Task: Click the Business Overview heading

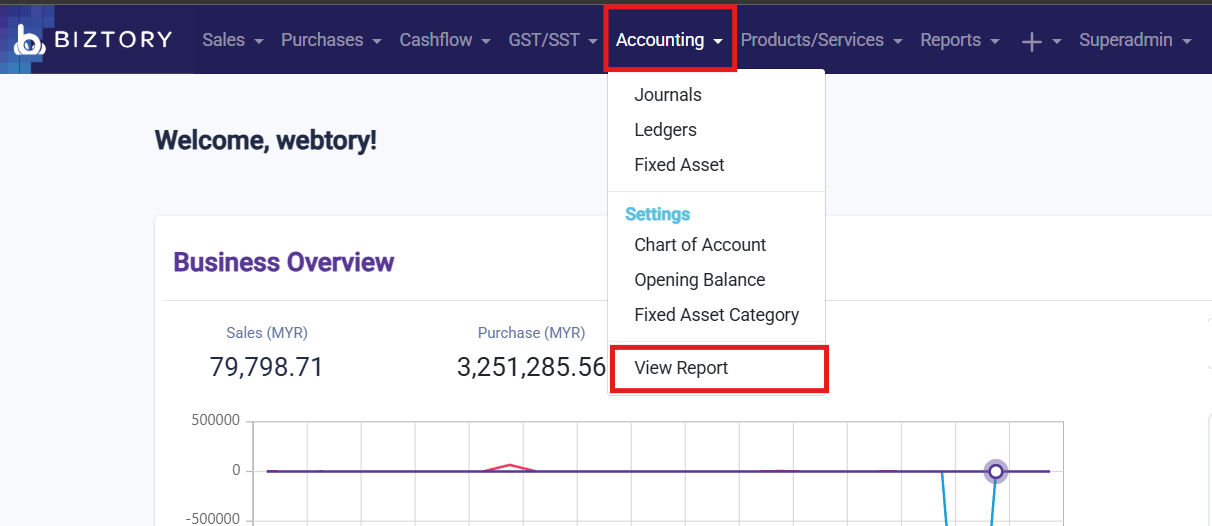Action: coord(284,262)
